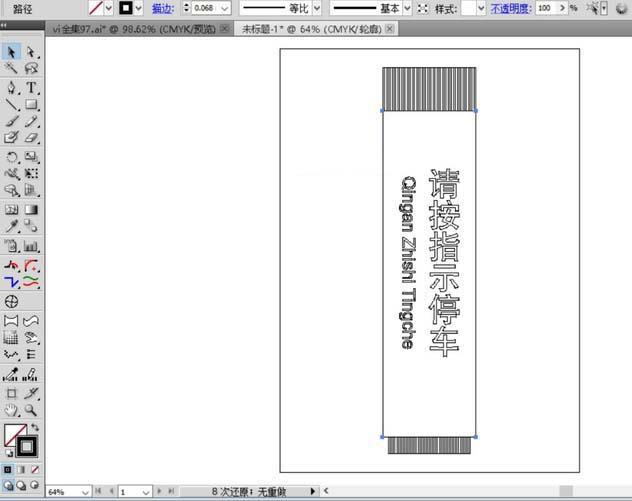Choose the Perspective Grid tool

tap(31, 190)
